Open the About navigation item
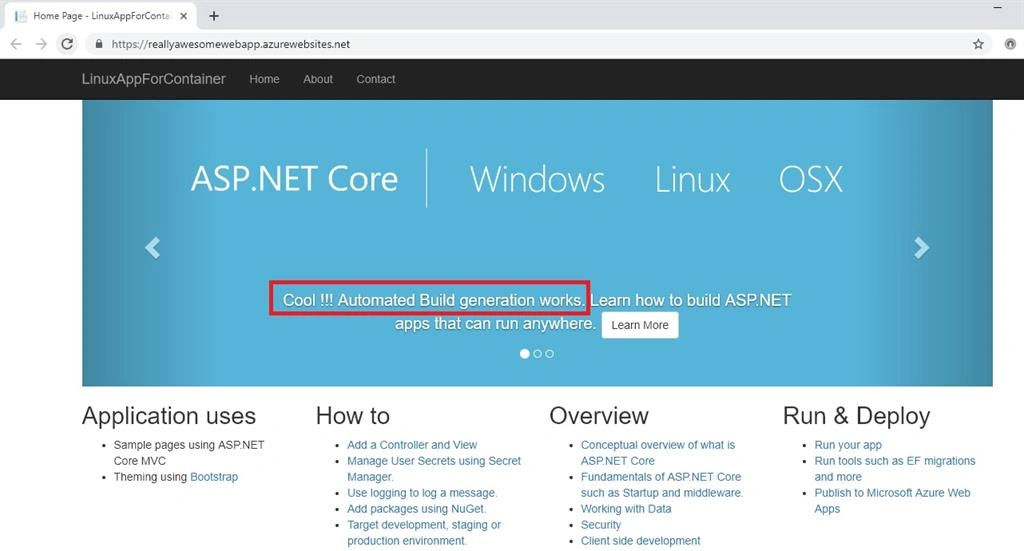This screenshot has height=551, width=1024. point(318,79)
